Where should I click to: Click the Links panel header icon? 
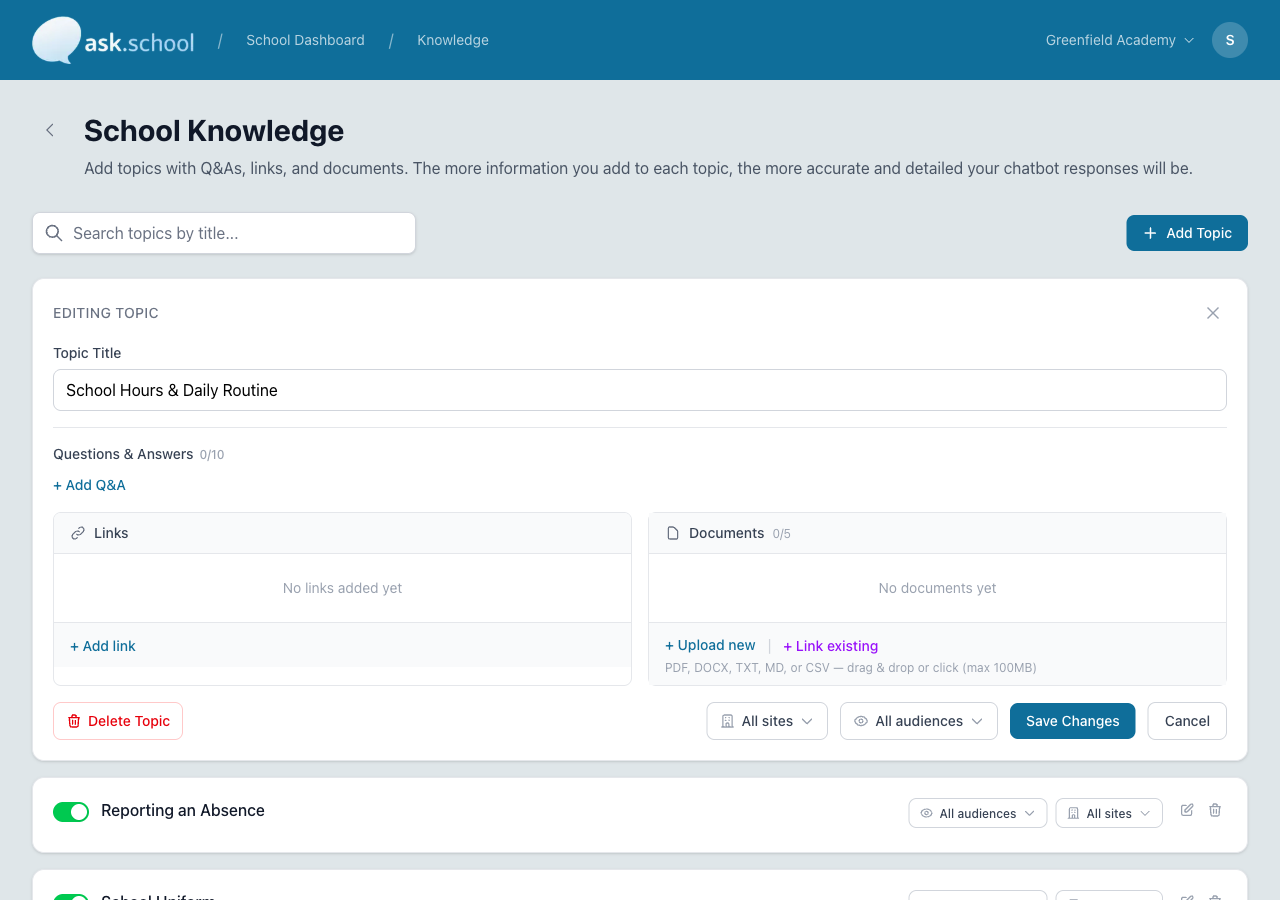(x=78, y=533)
